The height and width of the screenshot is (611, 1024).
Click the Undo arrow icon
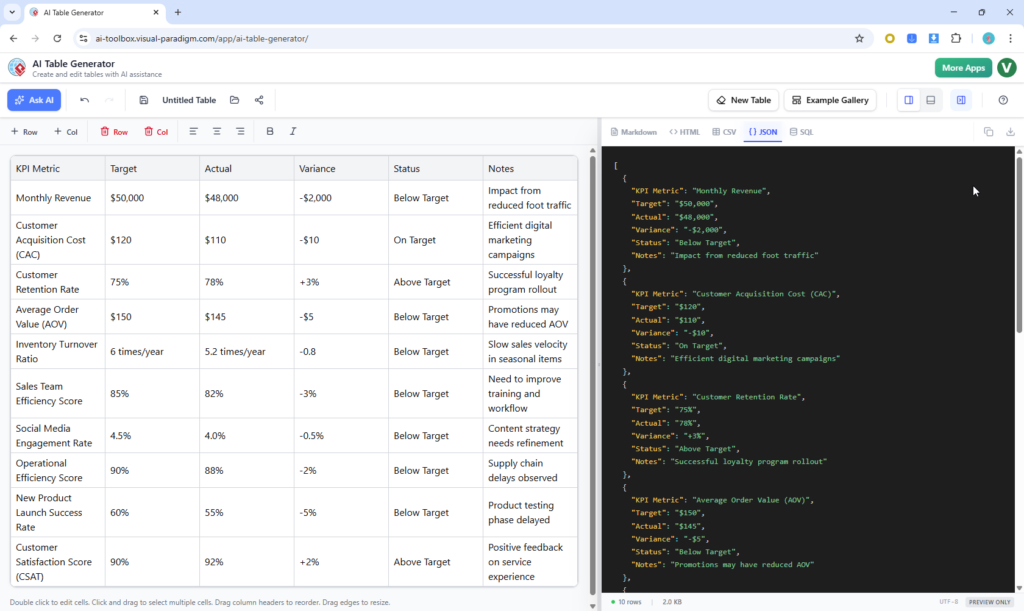click(x=85, y=100)
